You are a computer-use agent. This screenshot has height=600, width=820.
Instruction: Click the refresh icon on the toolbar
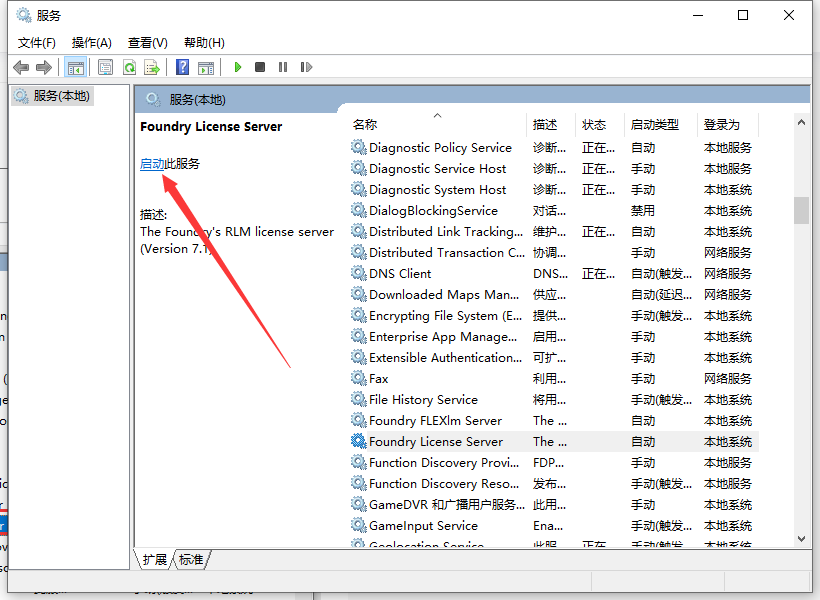129,67
